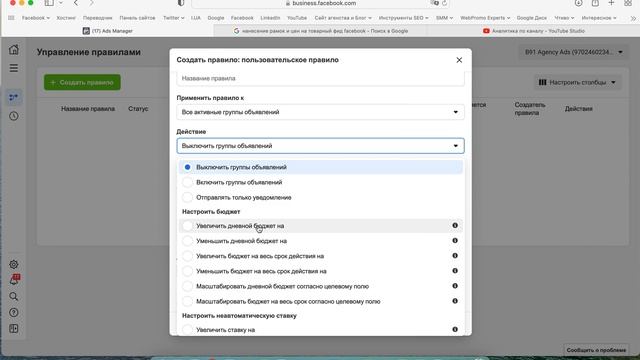Toggle Safari sidebar button

(x=49, y=3)
